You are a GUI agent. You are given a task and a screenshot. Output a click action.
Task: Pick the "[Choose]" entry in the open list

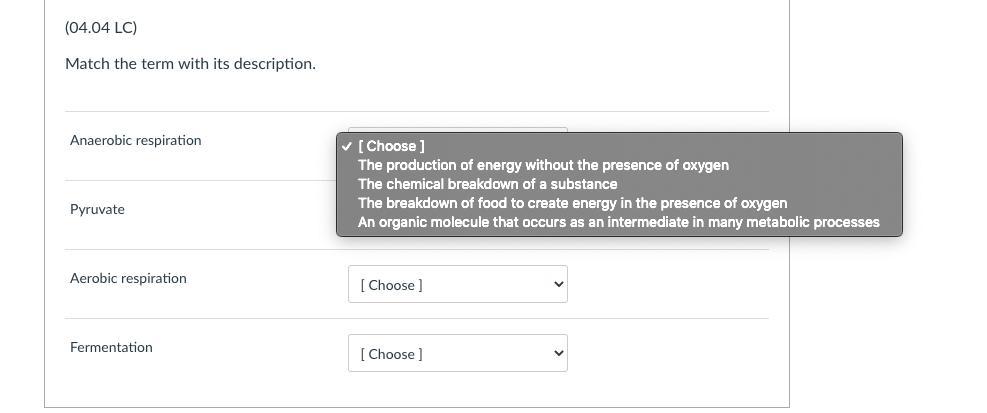[391, 146]
